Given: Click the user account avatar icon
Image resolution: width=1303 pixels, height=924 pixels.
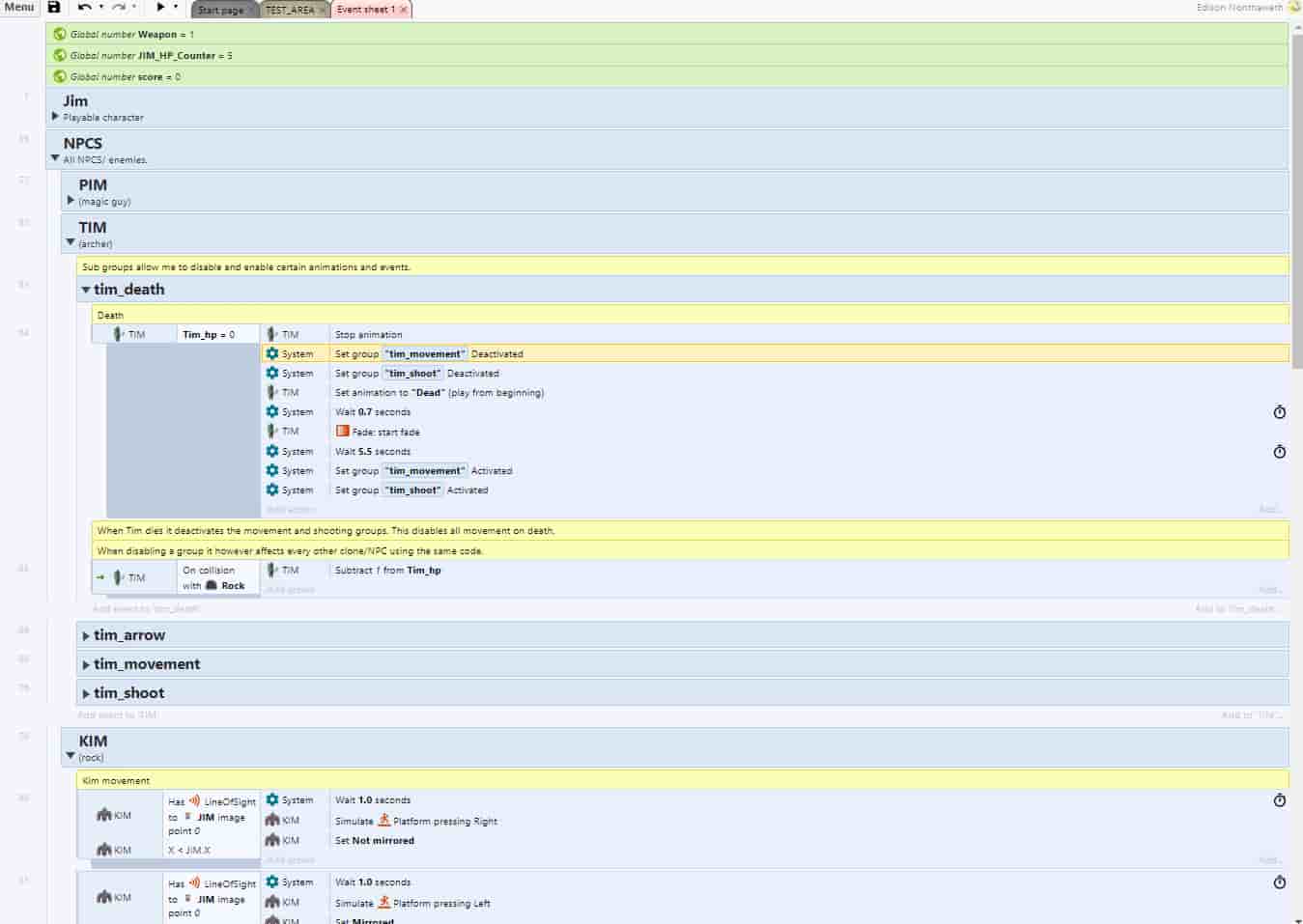Looking at the screenshot, I should [1294, 7].
